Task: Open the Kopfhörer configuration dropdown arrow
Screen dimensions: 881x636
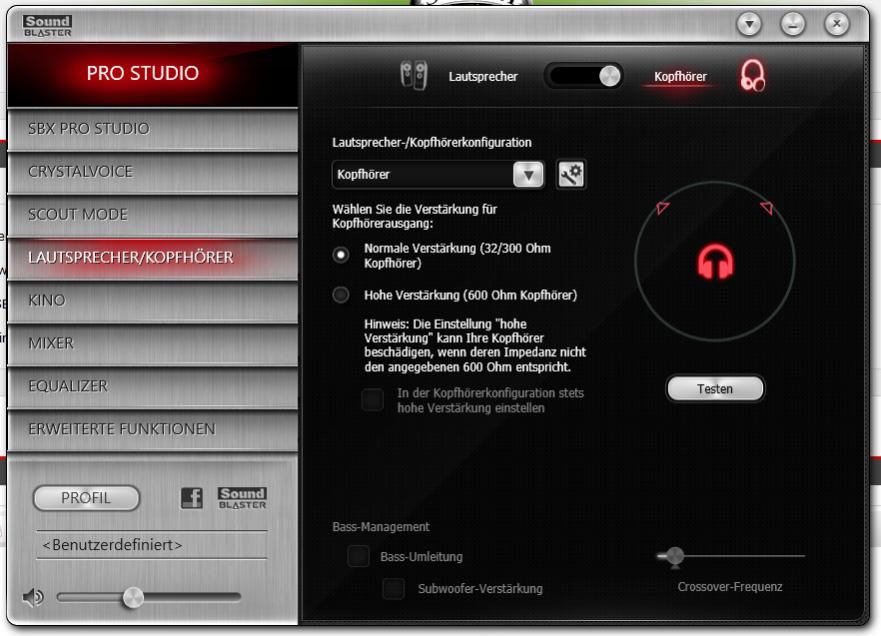Action: pos(528,174)
